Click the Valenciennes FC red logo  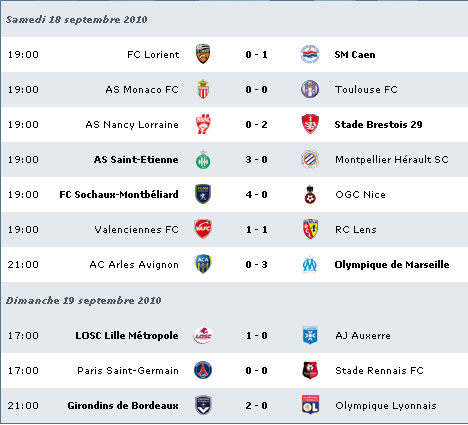tap(203, 229)
